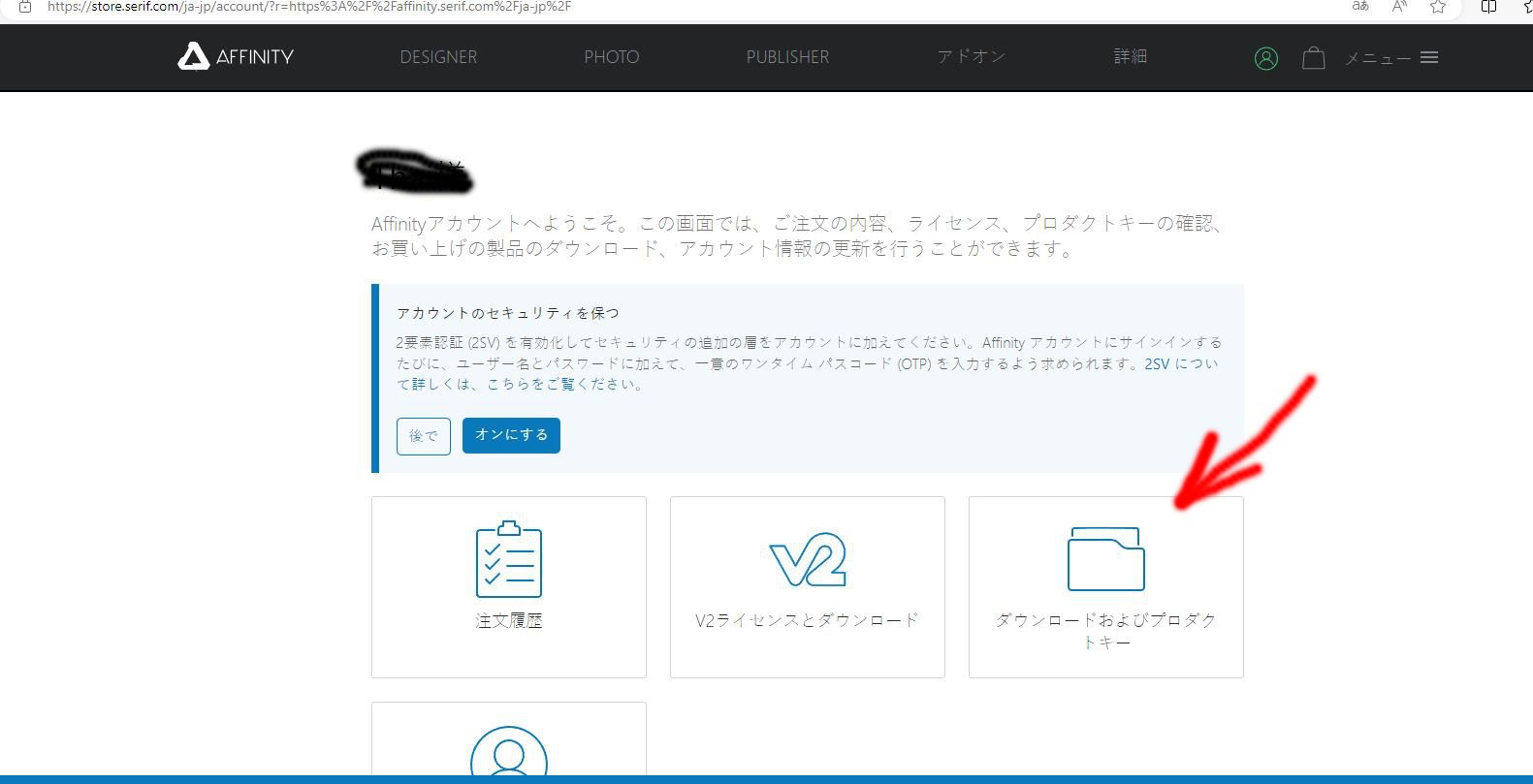Click the Affinity logo
Screen dimensions: 1533x784
pos(236,57)
